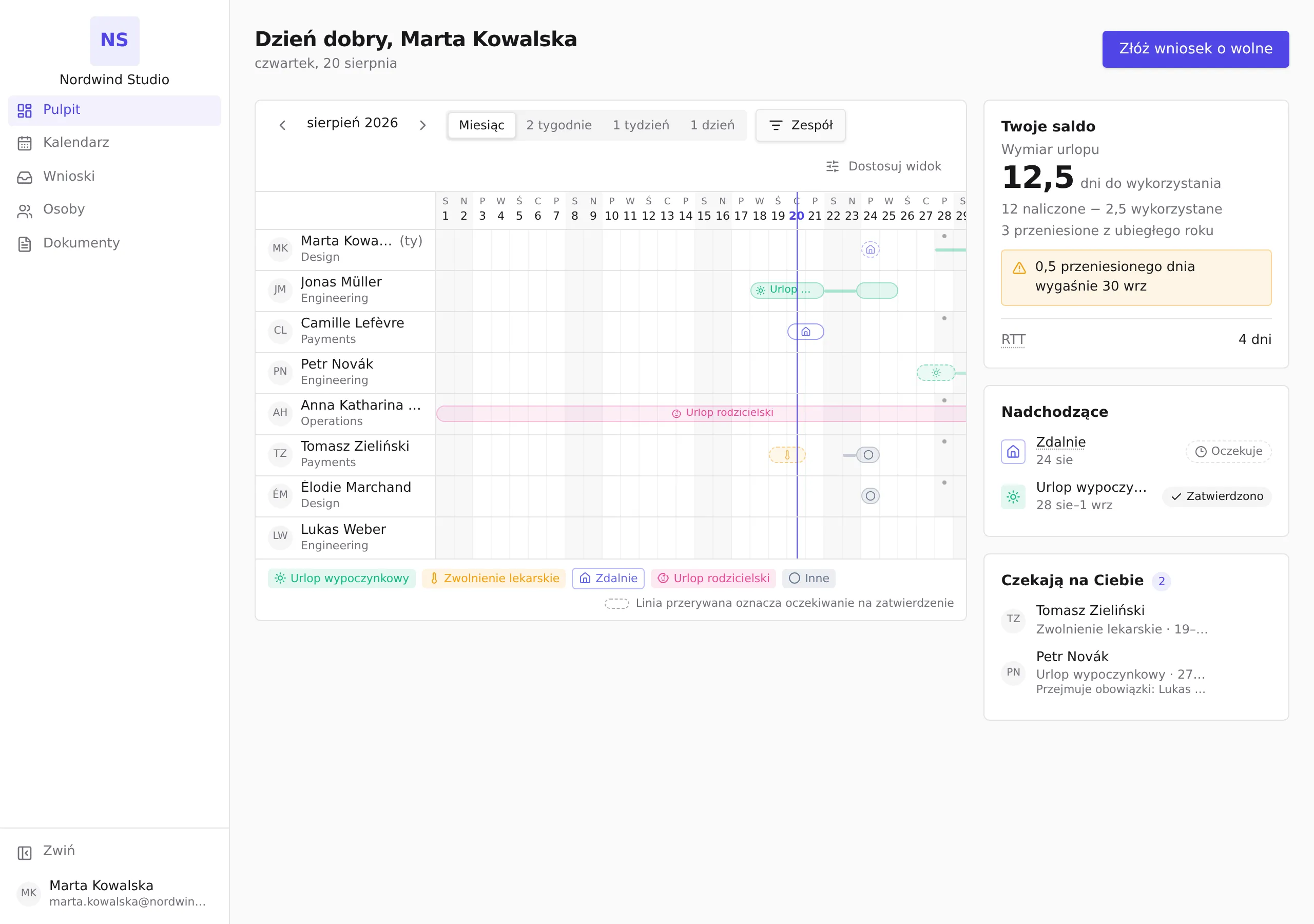1314x924 pixels.
Task: Expand the Dostosuj widok options
Action: click(884, 166)
